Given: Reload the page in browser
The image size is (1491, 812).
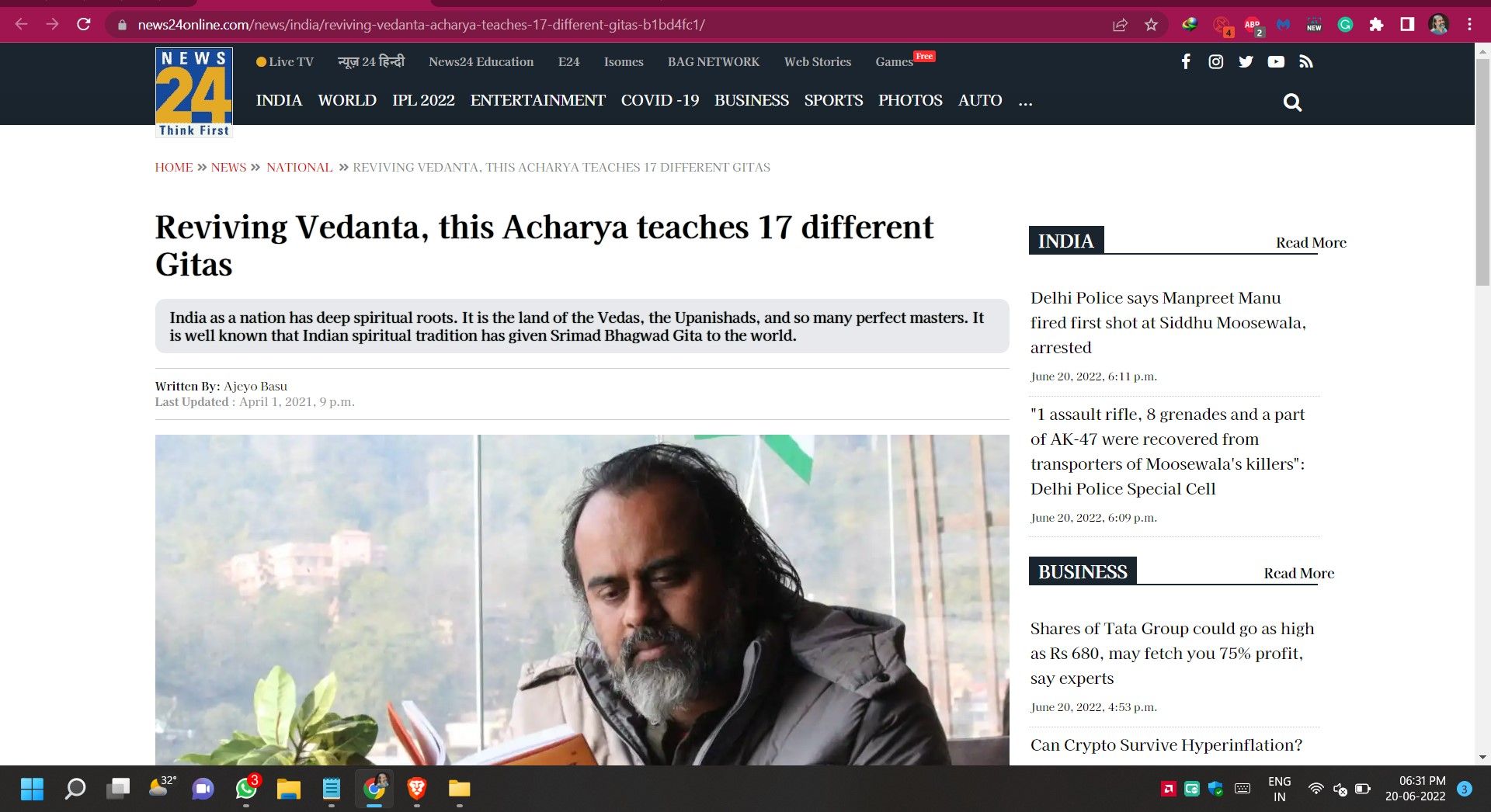Looking at the screenshot, I should coord(84,25).
